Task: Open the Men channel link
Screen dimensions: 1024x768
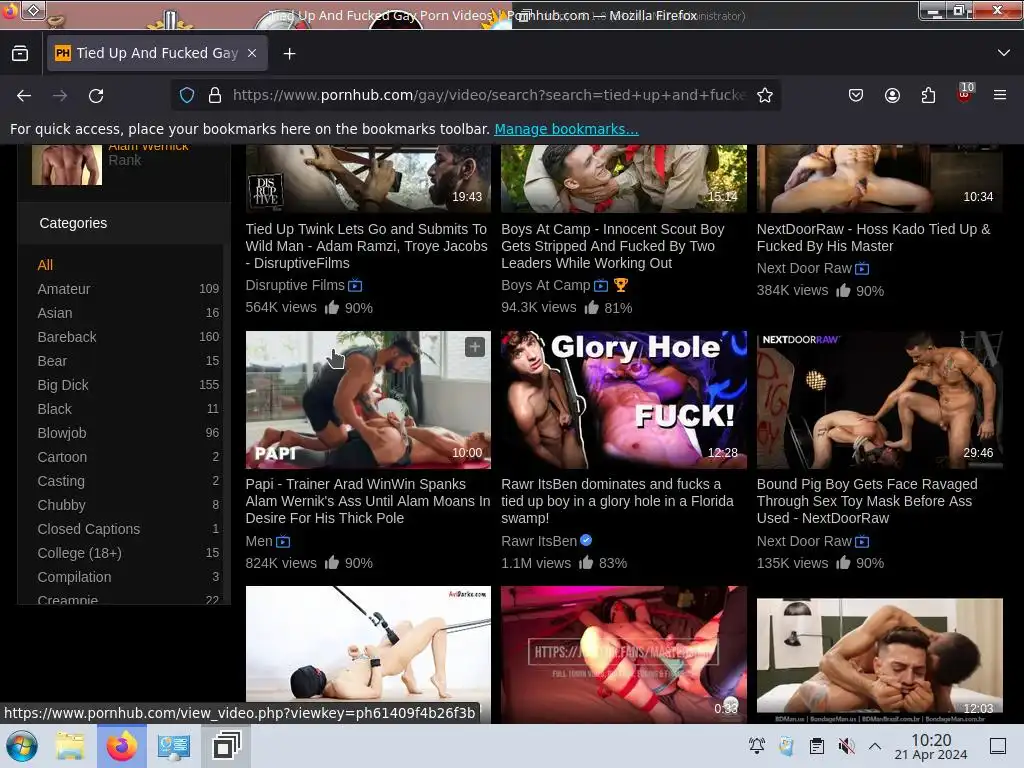Action: pyautogui.click(x=259, y=541)
